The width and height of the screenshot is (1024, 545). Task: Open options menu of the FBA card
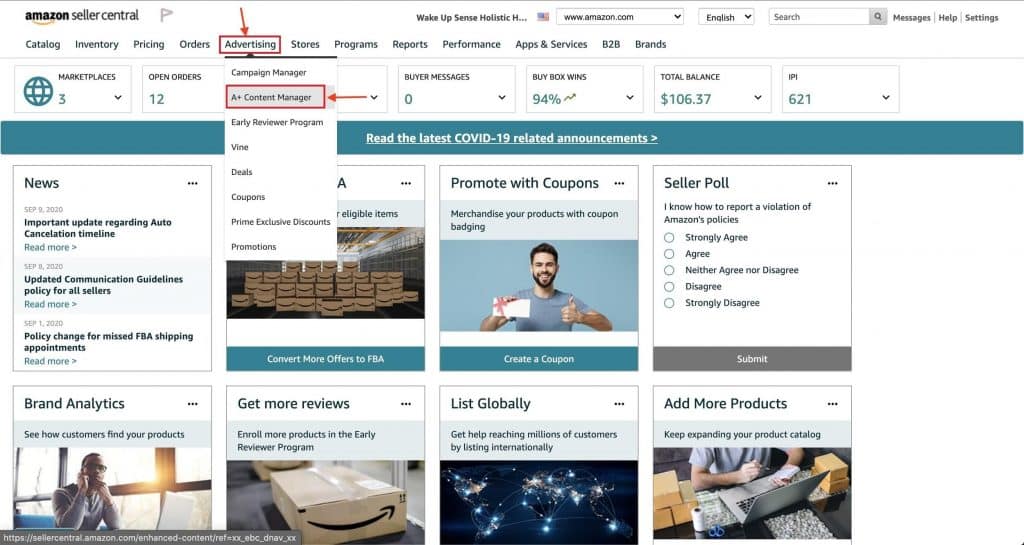coord(406,183)
